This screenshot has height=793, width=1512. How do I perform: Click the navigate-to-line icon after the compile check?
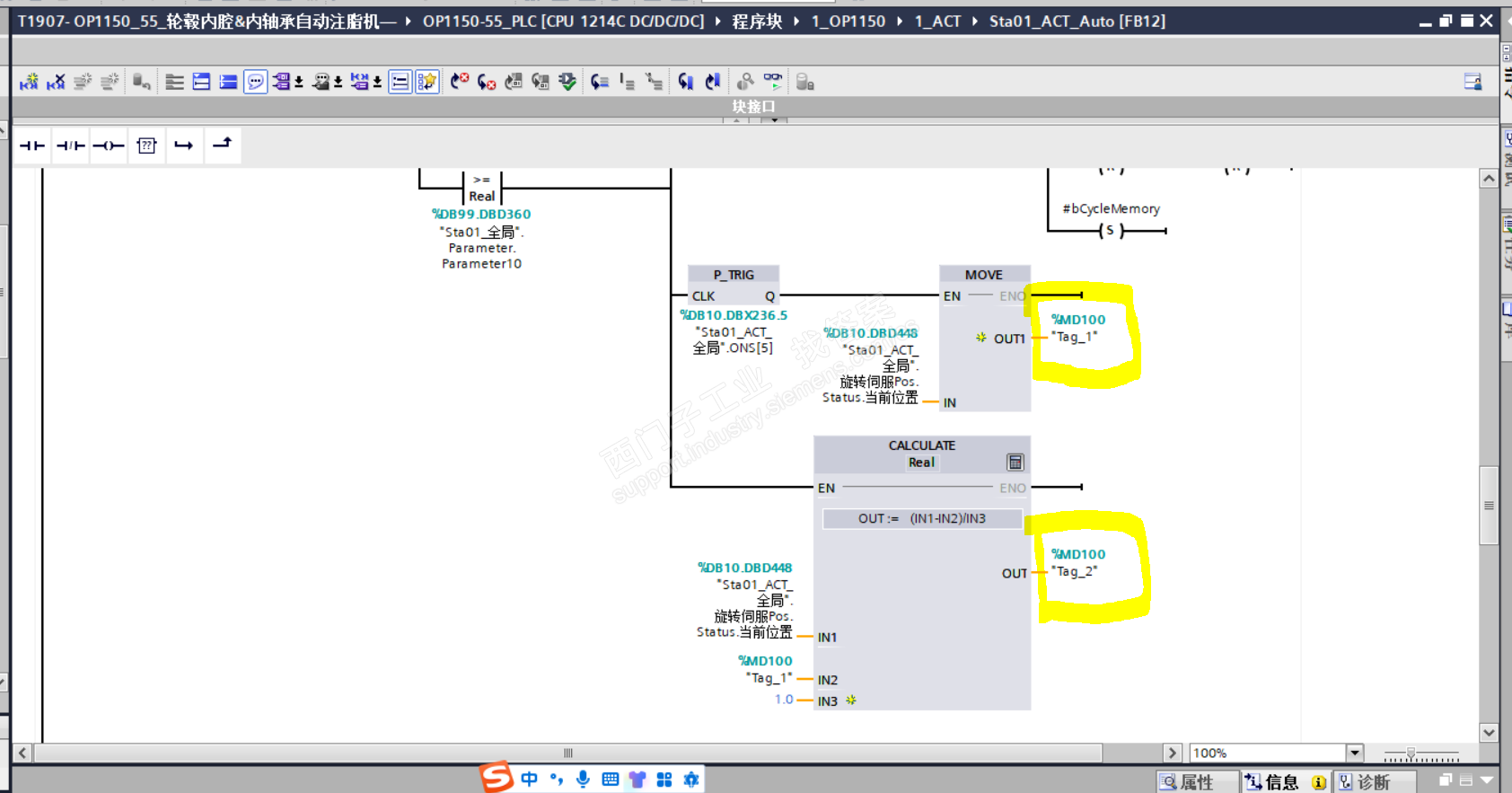coord(600,82)
